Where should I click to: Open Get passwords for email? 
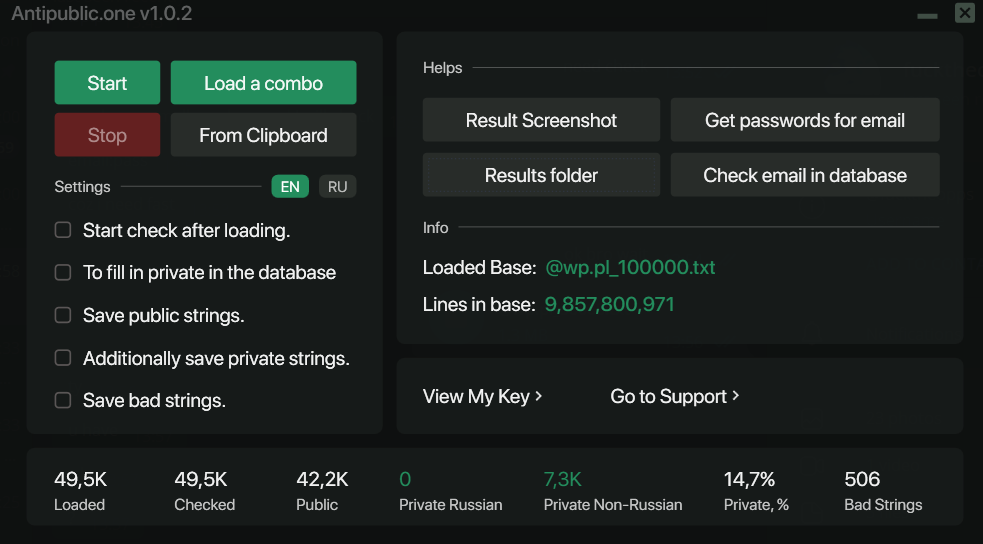805,120
